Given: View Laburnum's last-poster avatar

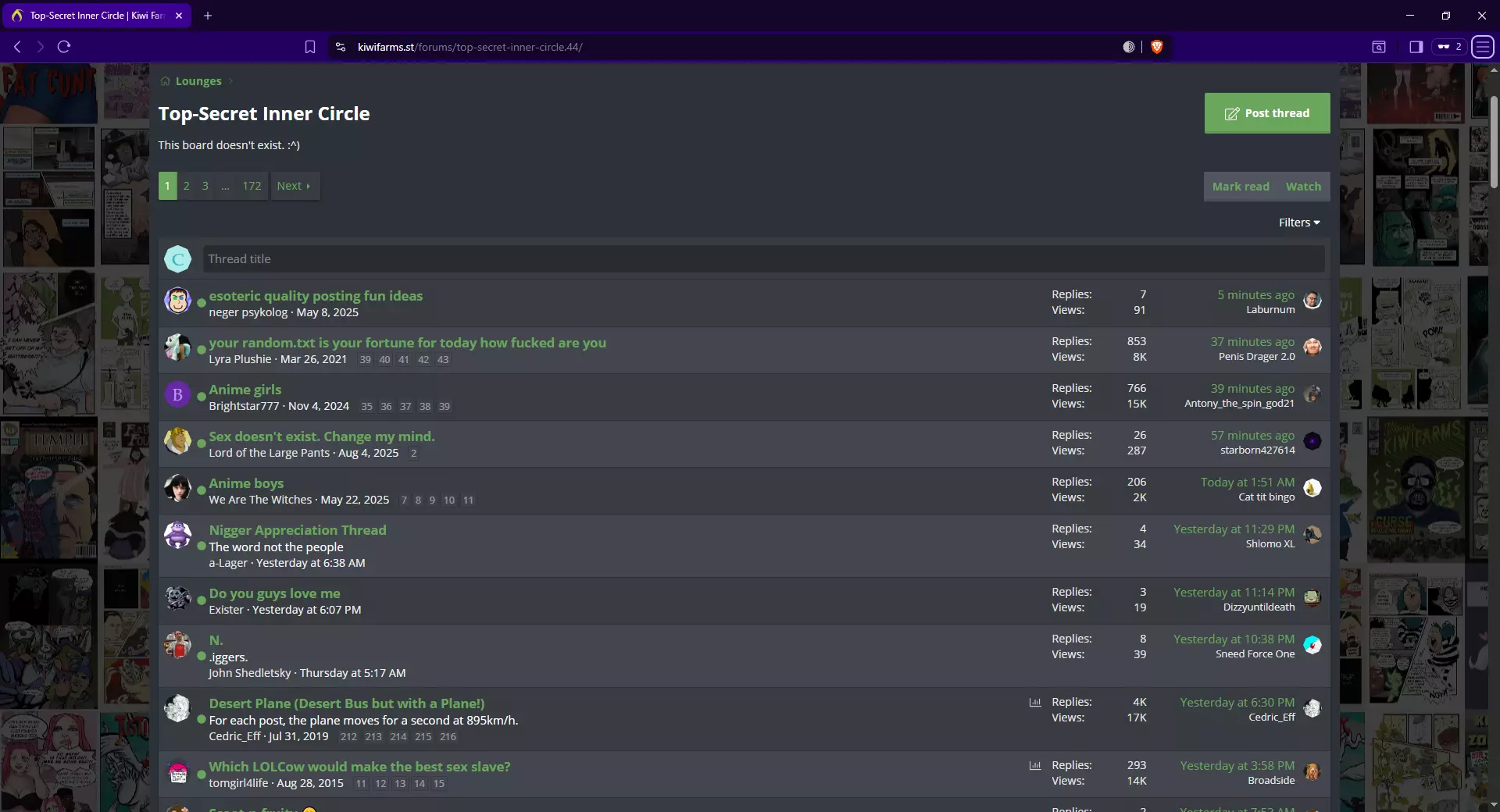Looking at the screenshot, I should (1312, 301).
